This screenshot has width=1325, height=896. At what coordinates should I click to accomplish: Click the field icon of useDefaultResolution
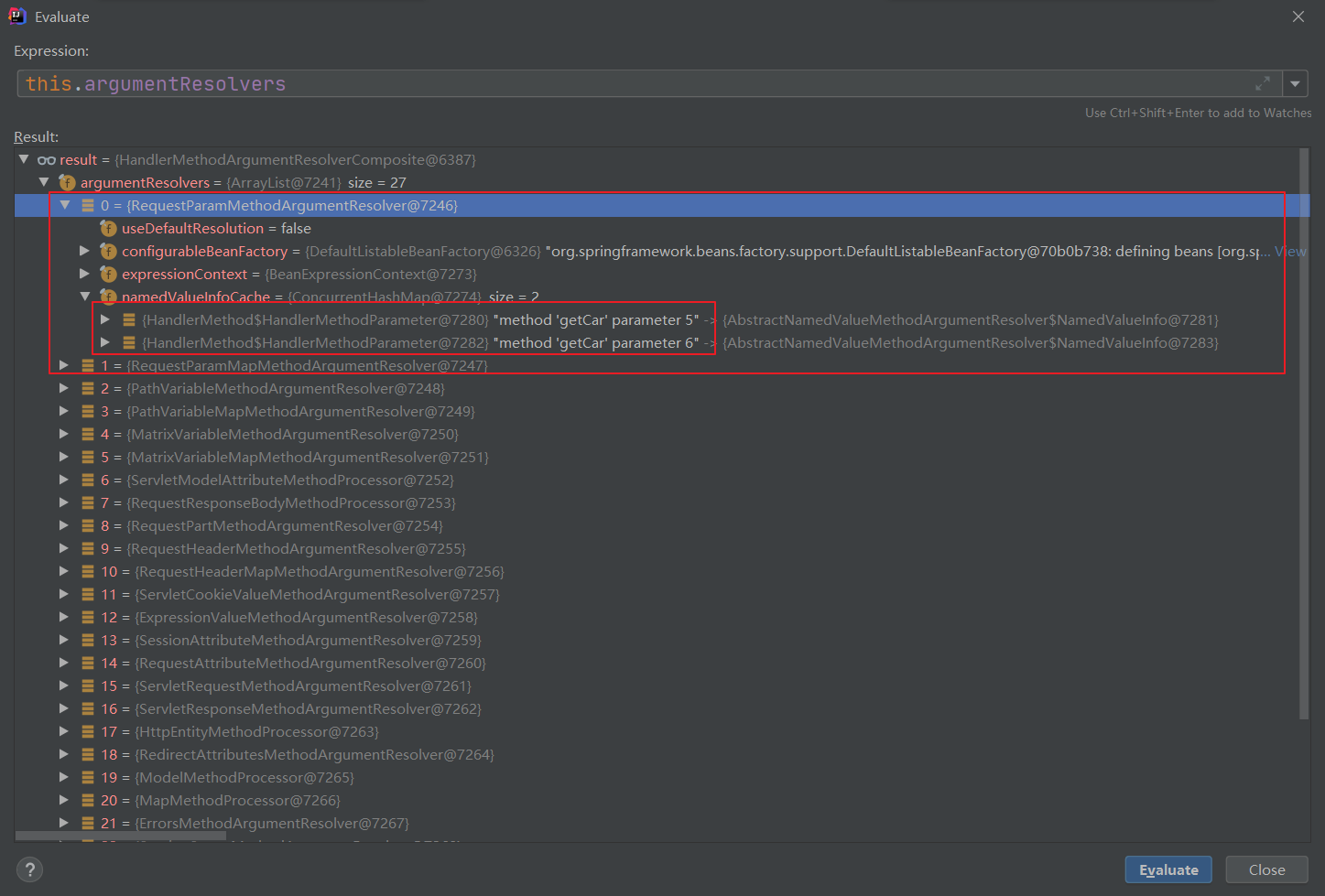(108, 228)
